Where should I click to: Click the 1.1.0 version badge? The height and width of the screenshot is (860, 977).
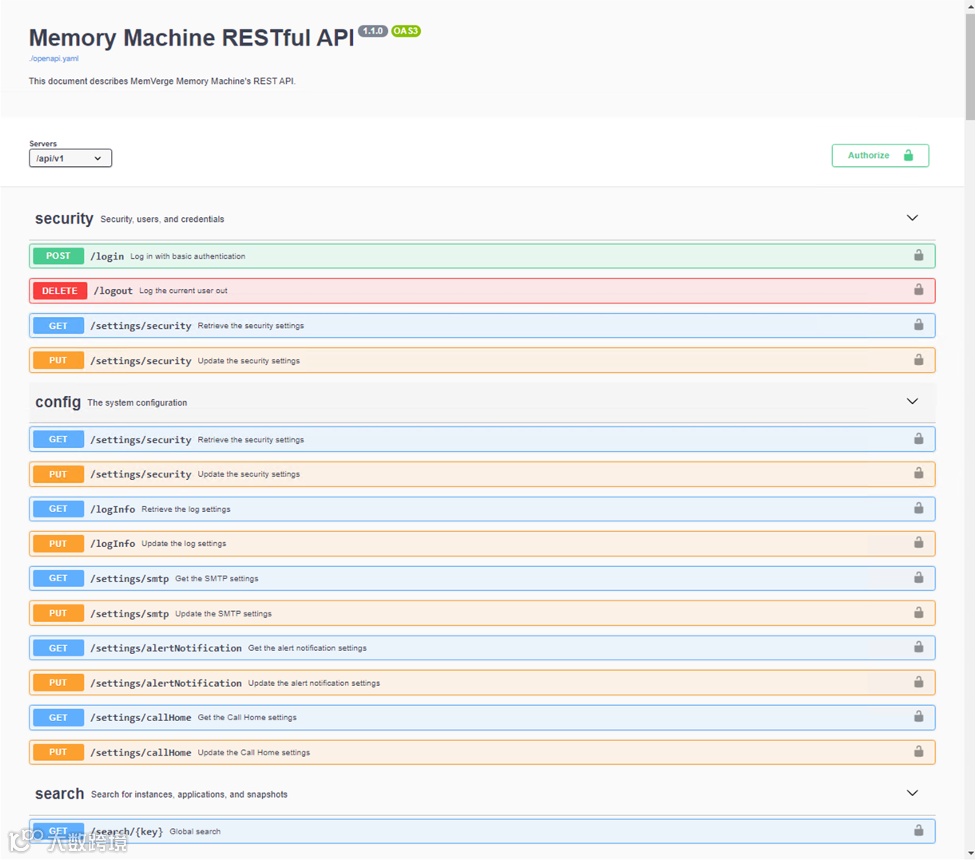(x=373, y=31)
